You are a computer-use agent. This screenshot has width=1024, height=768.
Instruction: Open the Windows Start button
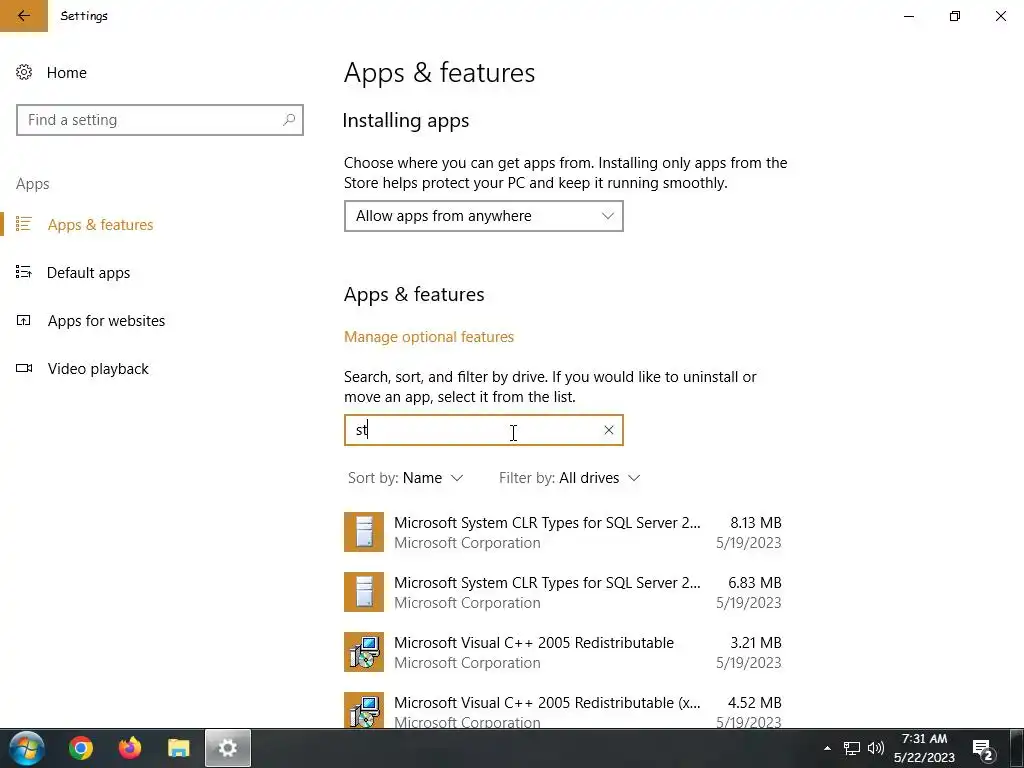point(27,748)
